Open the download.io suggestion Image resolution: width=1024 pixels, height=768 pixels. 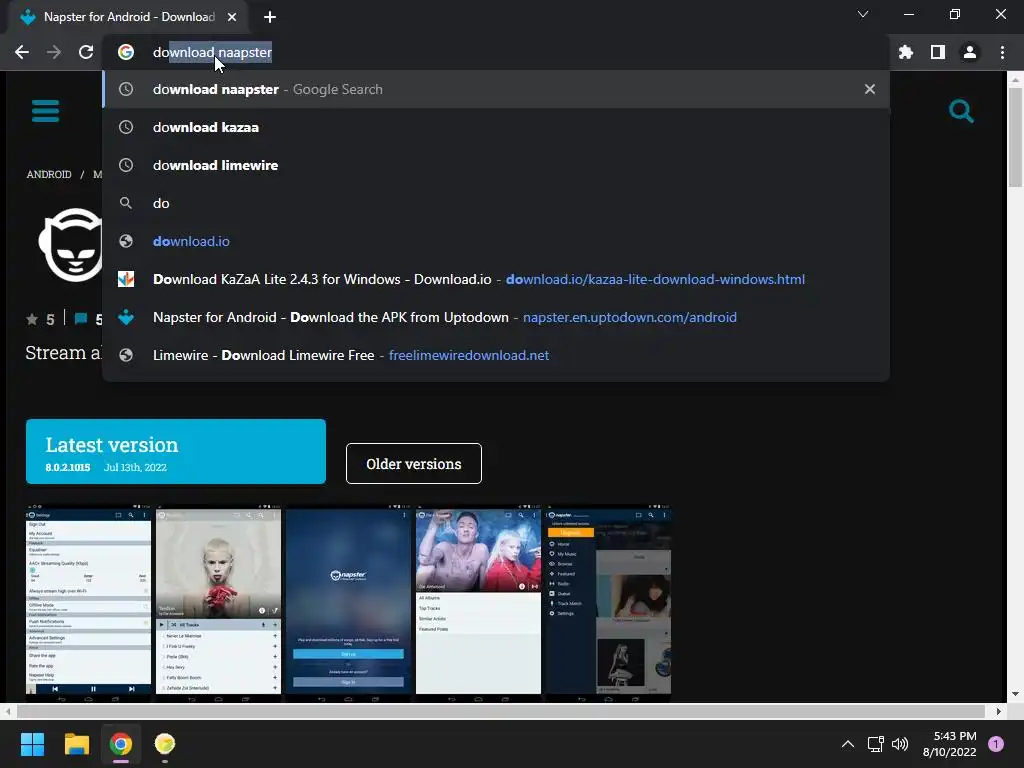pyautogui.click(x=496, y=241)
